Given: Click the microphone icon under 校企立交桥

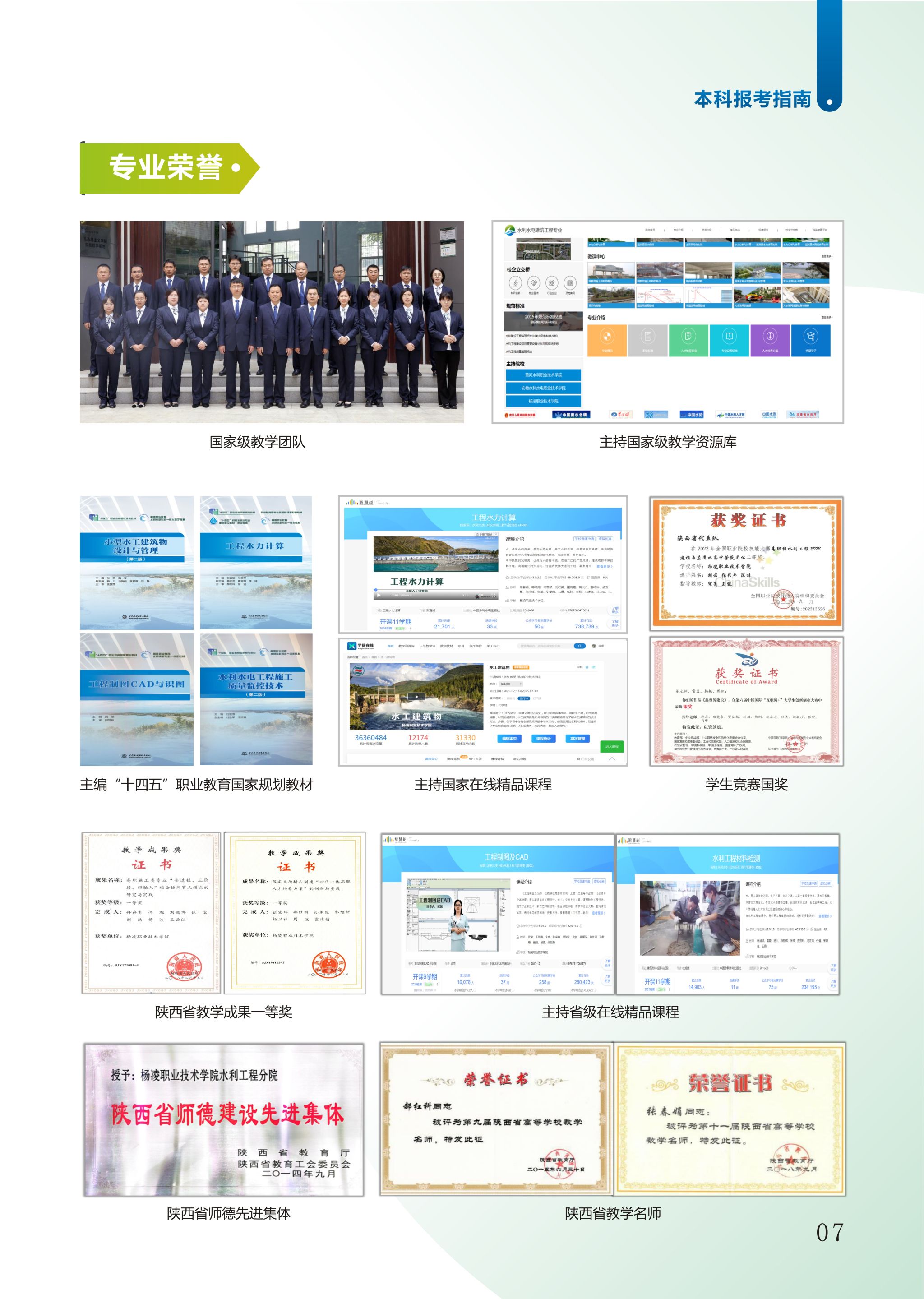Looking at the screenshot, I should click(x=515, y=283).
